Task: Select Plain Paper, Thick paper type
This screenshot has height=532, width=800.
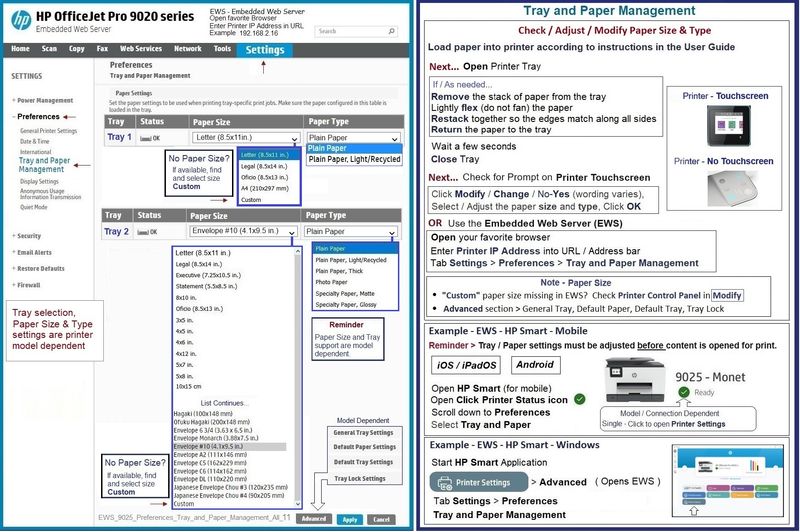Action: tap(339, 271)
